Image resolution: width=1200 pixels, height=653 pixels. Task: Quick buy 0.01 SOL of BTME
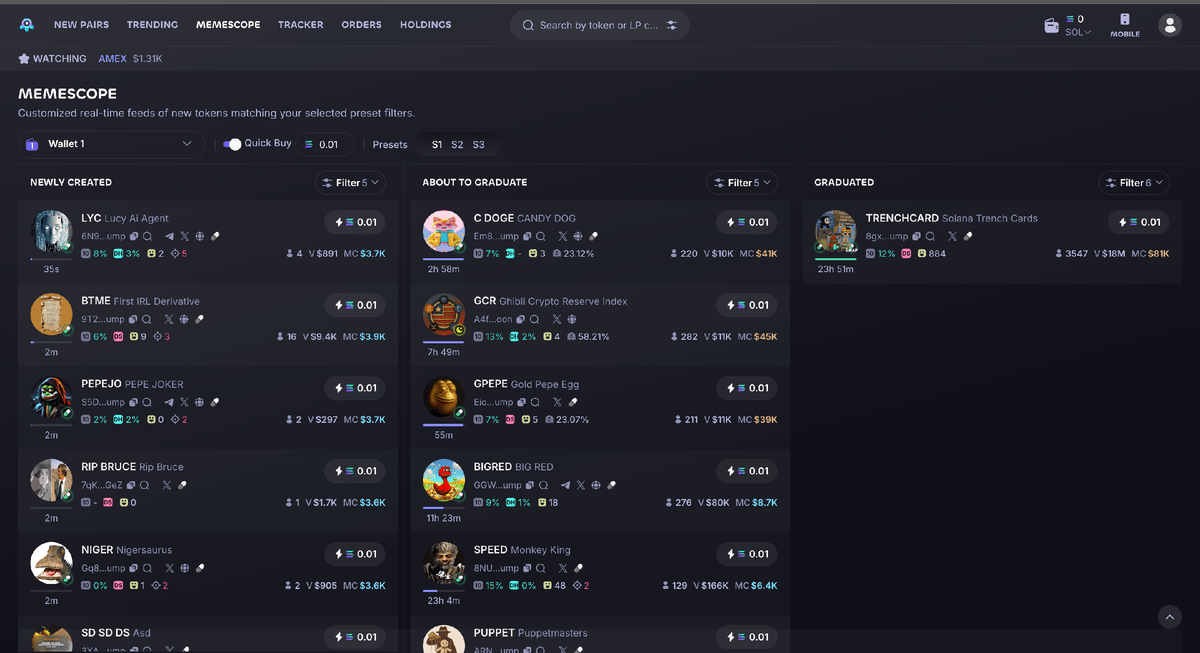356,305
